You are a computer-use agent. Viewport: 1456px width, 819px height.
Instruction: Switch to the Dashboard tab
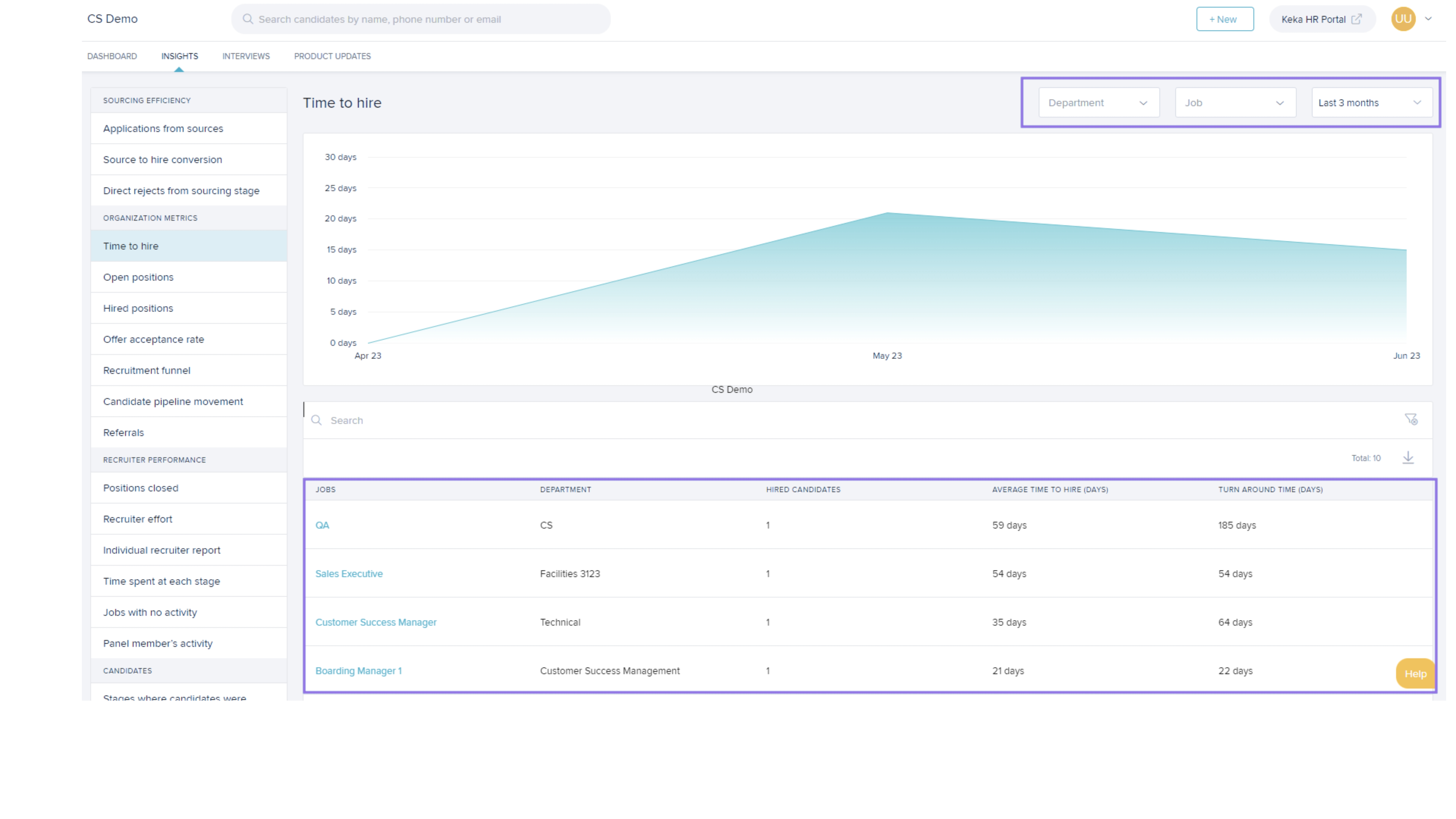pyautogui.click(x=112, y=56)
